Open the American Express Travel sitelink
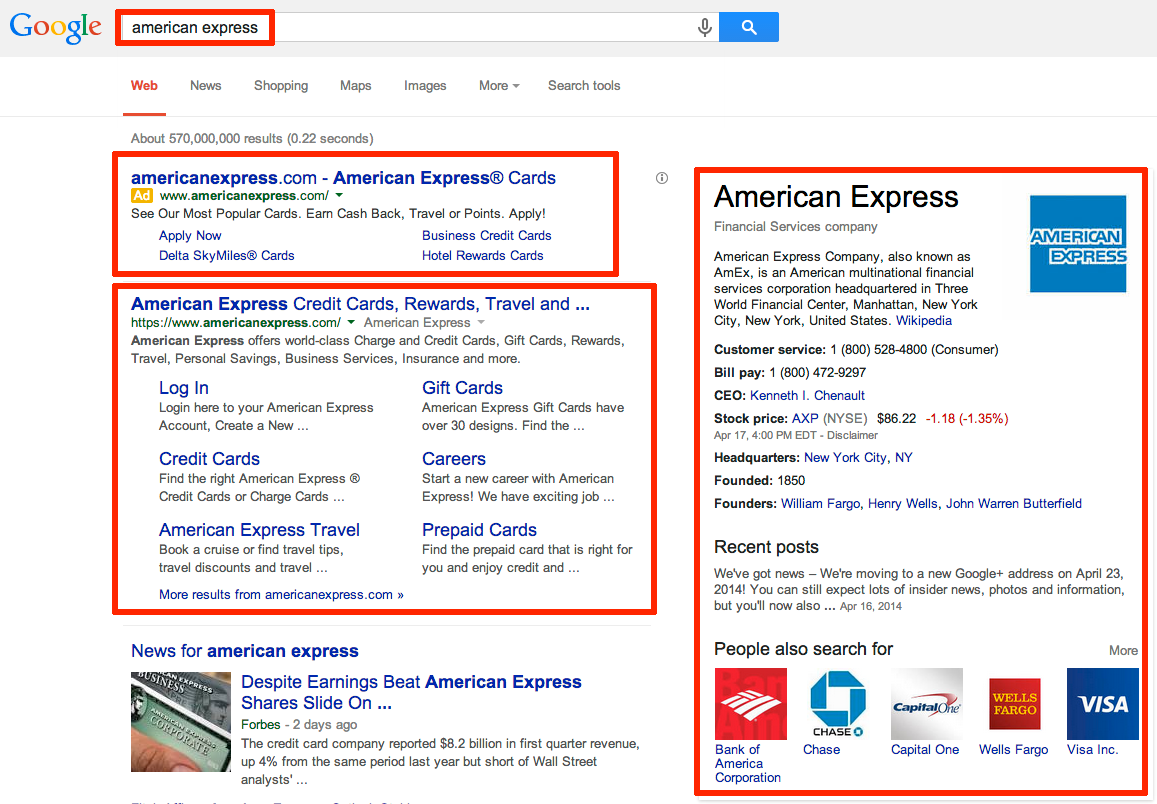The image size is (1157, 804). click(259, 530)
